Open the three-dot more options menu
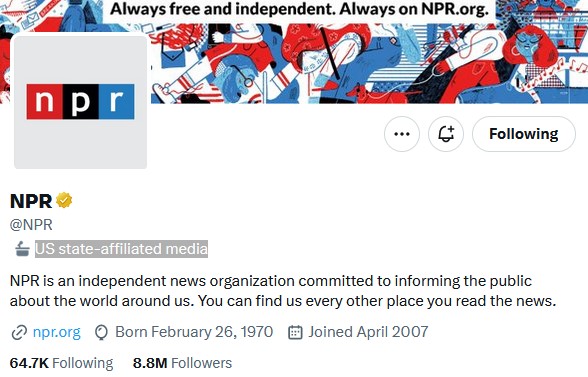The height and width of the screenshot is (377, 588). (x=402, y=134)
